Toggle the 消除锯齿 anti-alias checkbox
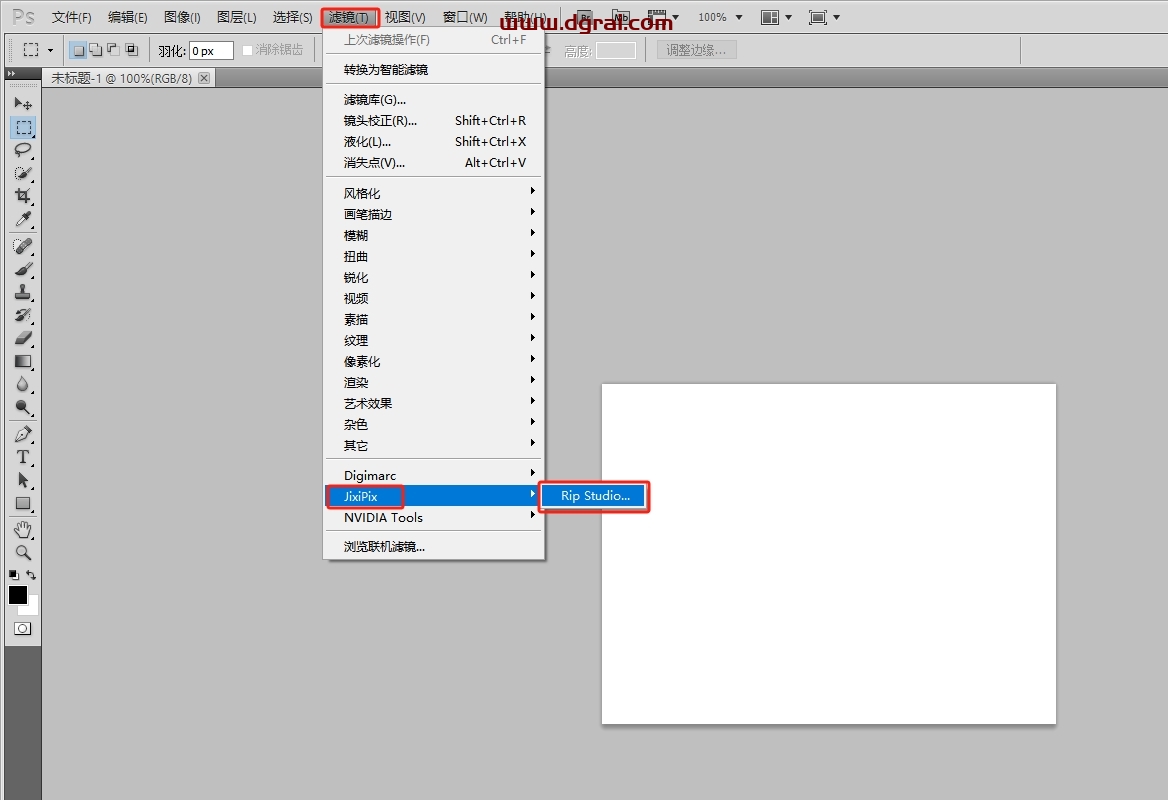This screenshot has width=1168, height=800. [247, 50]
